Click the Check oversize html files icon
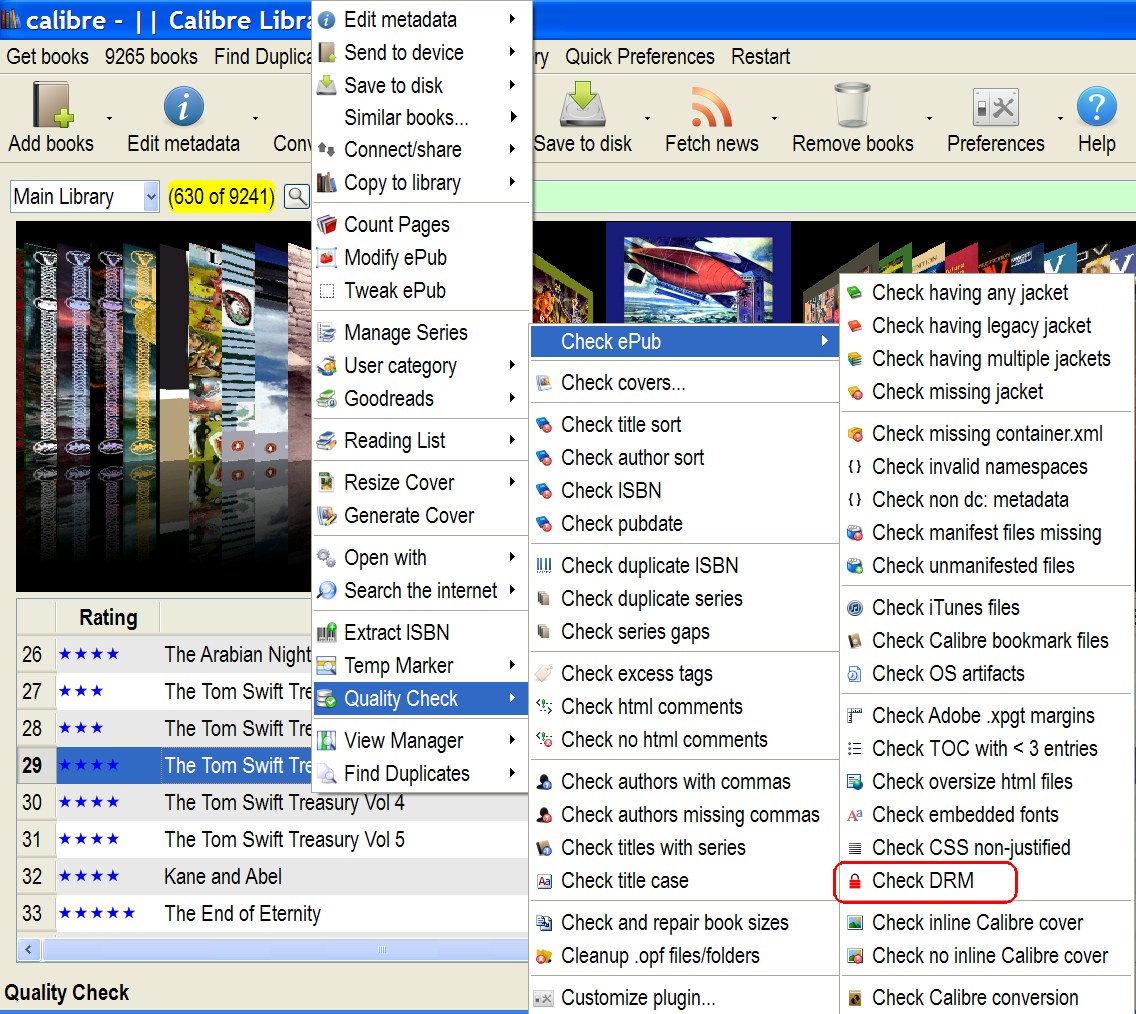The width and height of the screenshot is (1136, 1014). click(855, 782)
